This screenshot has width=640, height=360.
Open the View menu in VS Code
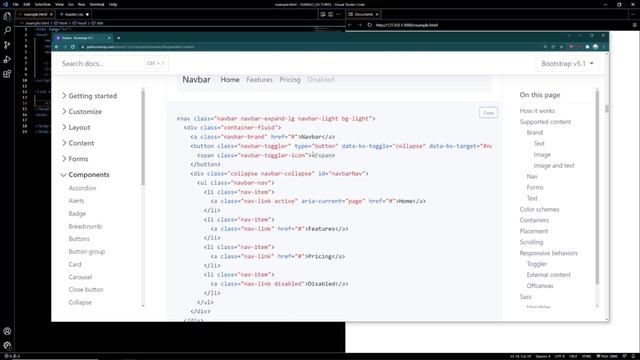pos(59,4)
